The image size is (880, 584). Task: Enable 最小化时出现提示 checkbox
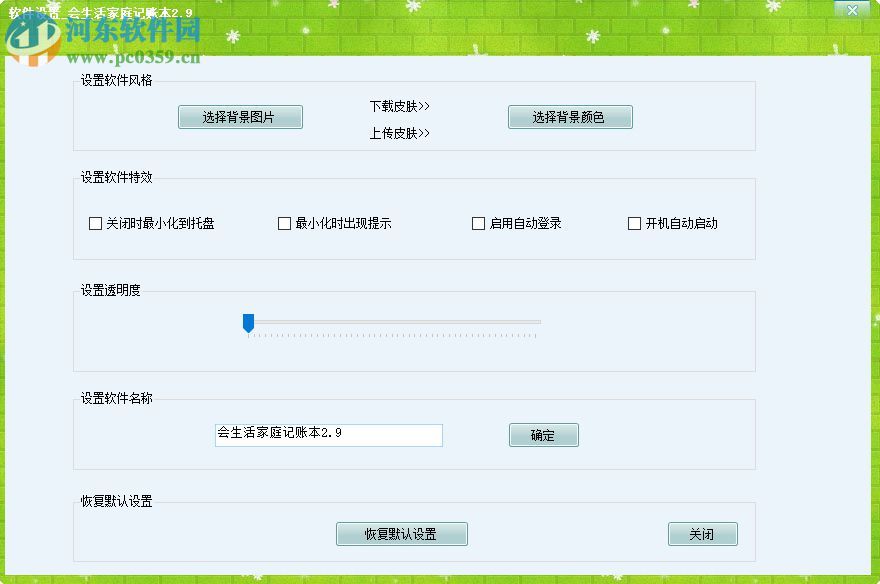pyautogui.click(x=284, y=223)
